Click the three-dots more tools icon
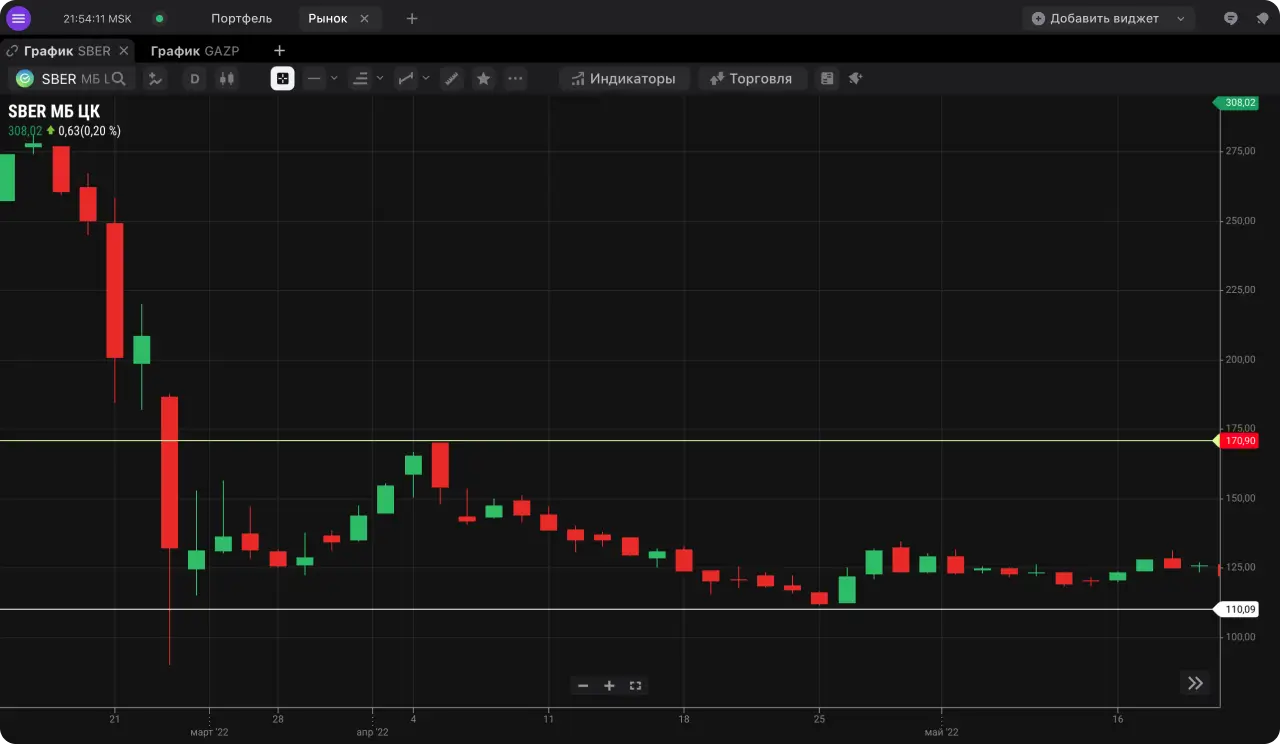 [x=515, y=79]
